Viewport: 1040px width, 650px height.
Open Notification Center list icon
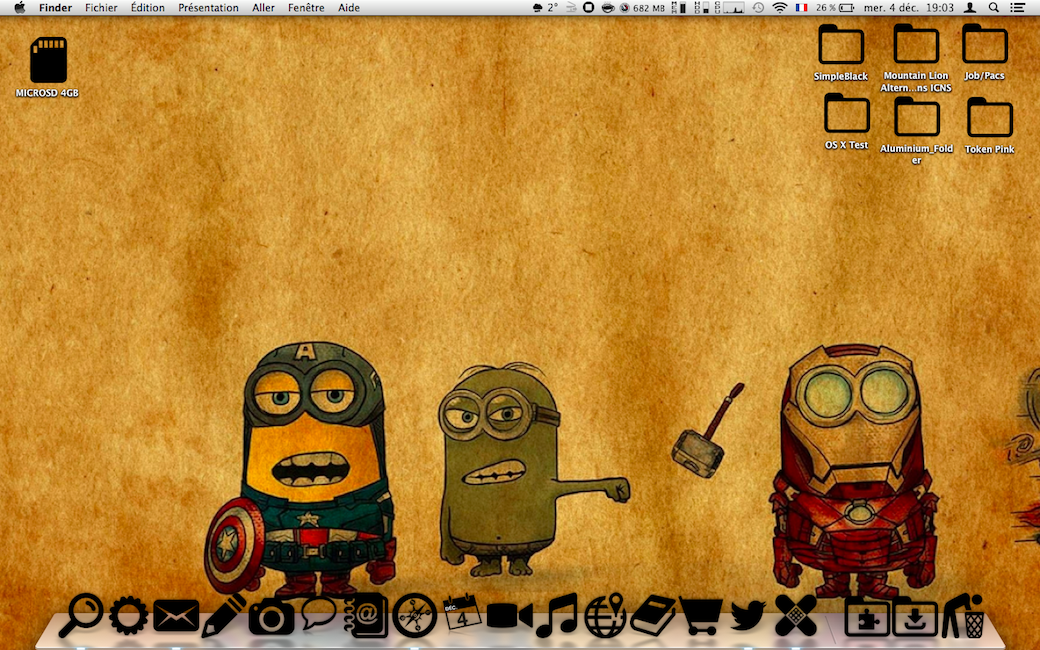(1017, 7)
